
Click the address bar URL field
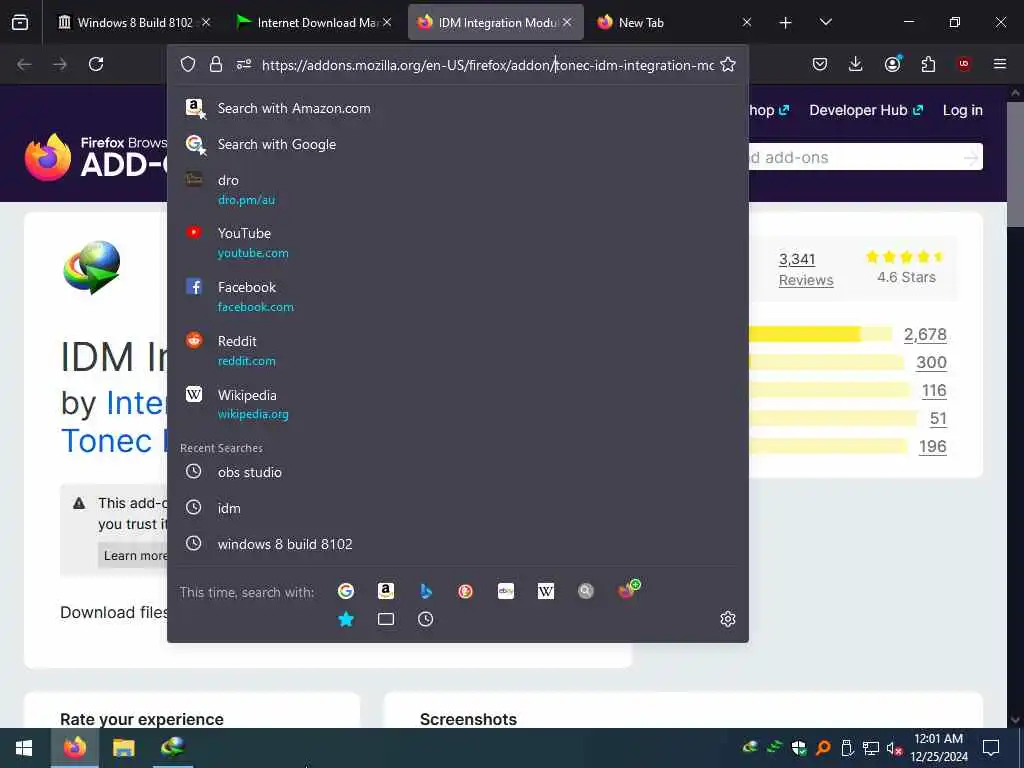click(487, 65)
